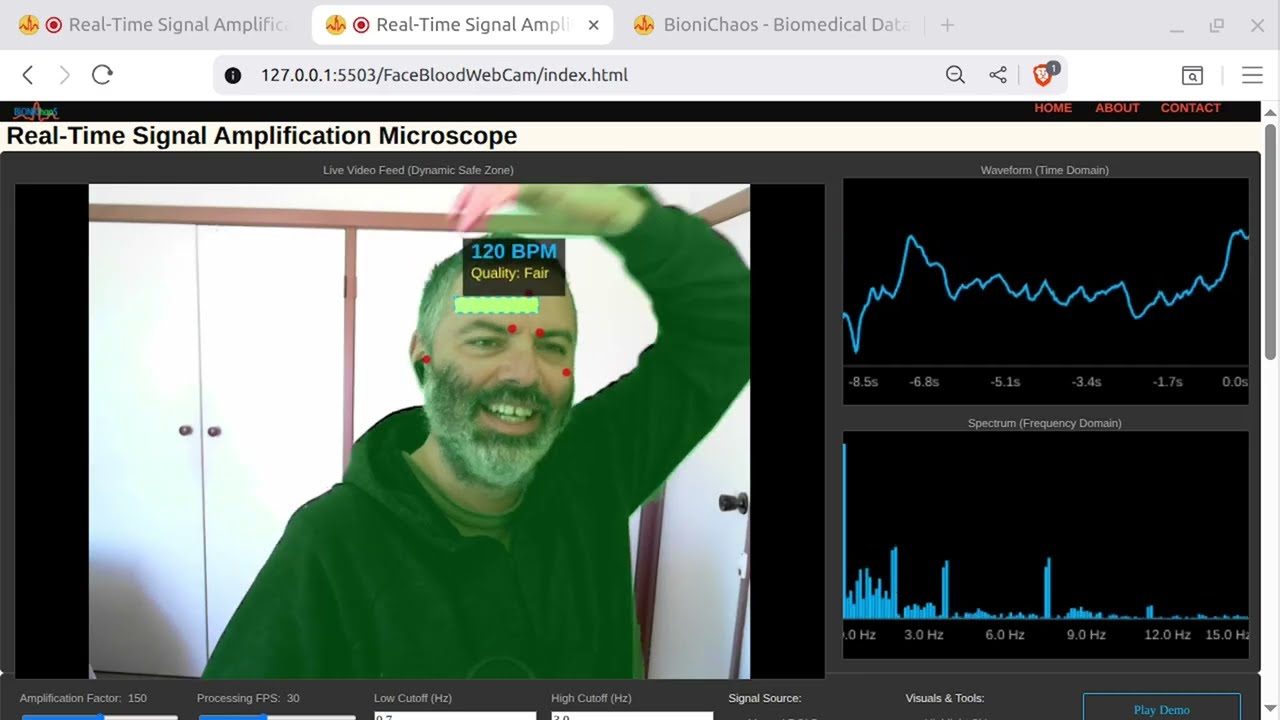Click the Low Cutoff (Hz) input field
Image resolution: width=1280 pixels, height=720 pixels.
[x=455, y=715]
